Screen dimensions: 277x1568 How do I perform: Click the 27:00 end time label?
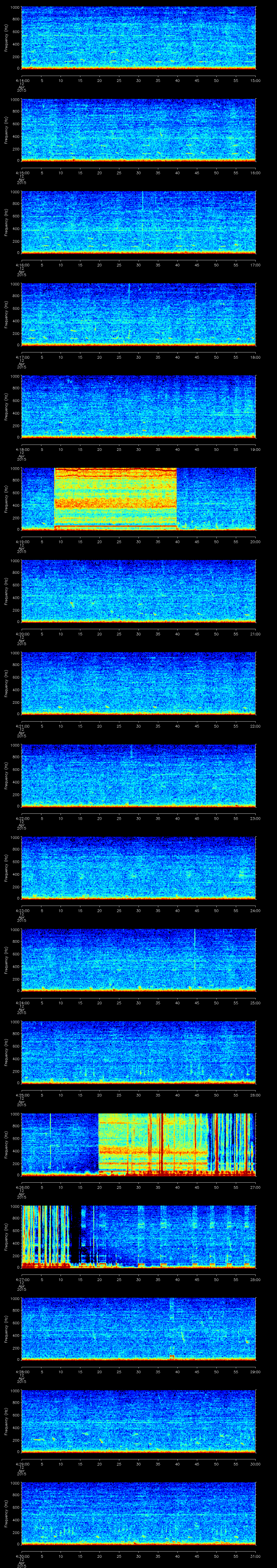(255, 1187)
